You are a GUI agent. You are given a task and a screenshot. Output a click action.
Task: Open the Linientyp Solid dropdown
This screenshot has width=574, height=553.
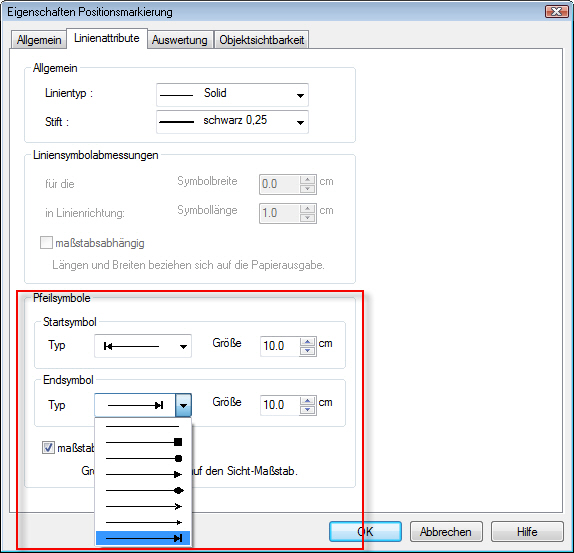pos(232,95)
